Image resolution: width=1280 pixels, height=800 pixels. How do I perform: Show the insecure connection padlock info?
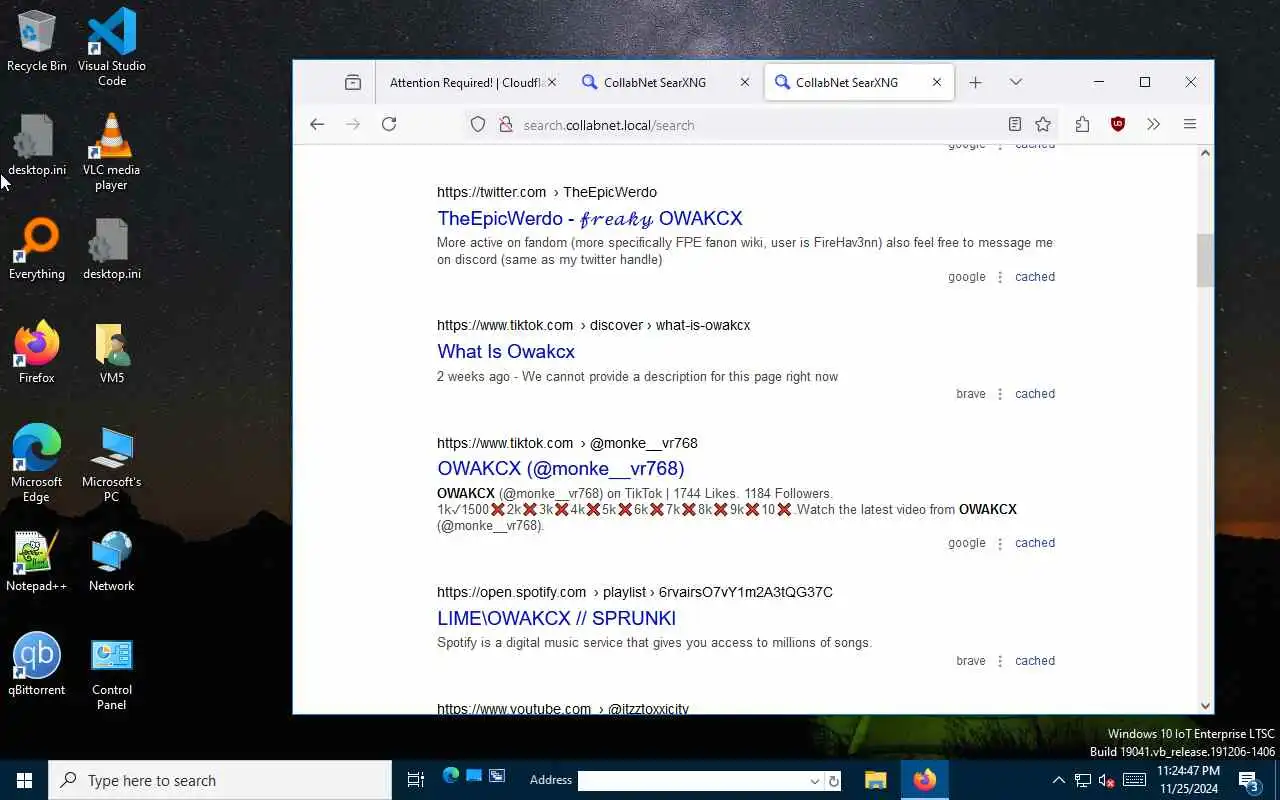(x=505, y=124)
